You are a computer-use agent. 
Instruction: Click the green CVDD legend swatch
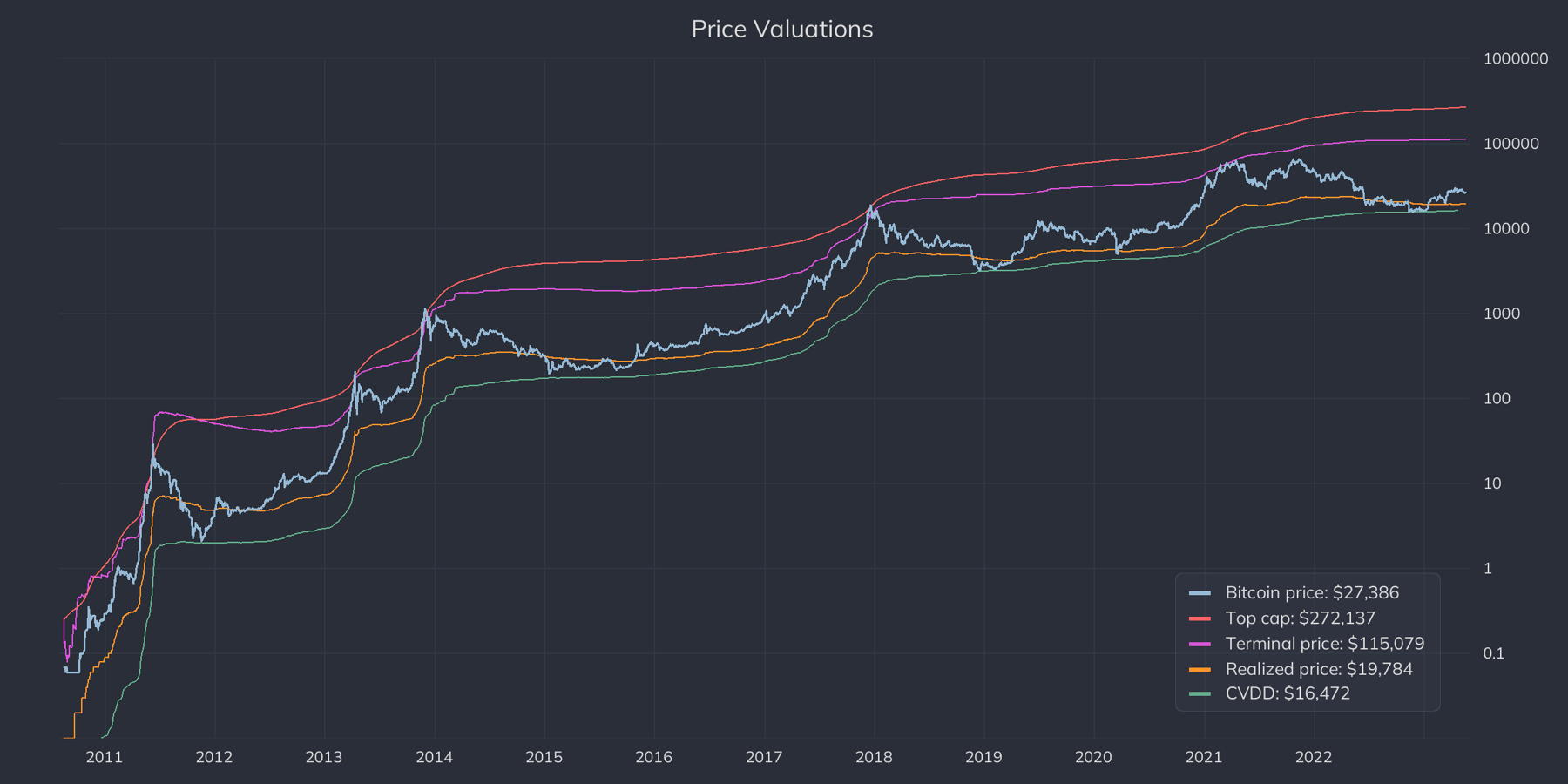click(x=1200, y=693)
